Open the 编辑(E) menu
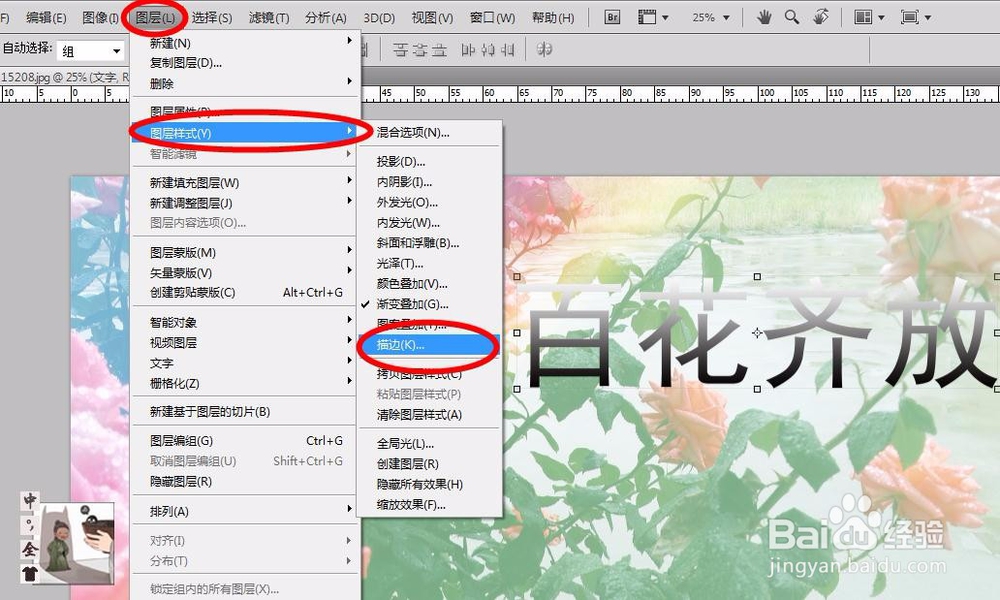Image resolution: width=1000 pixels, height=600 pixels. coord(46,17)
